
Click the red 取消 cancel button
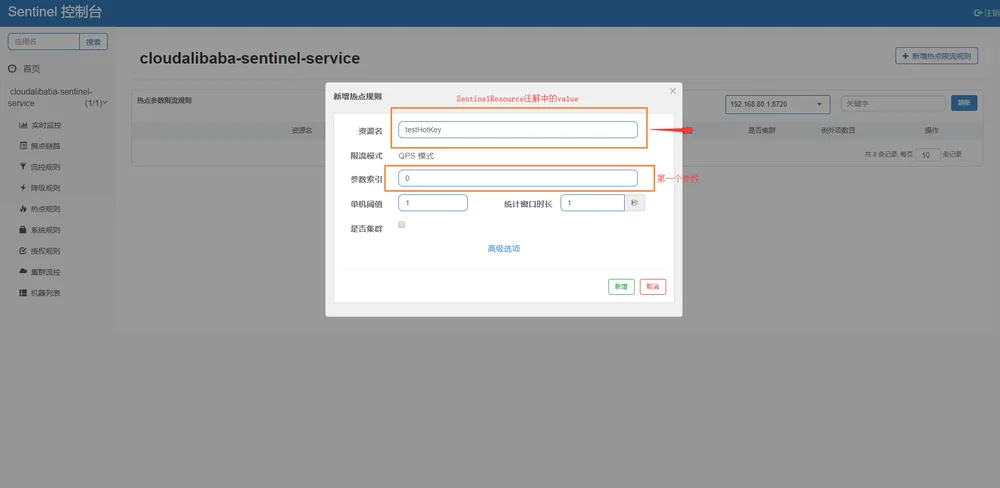pyautogui.click(x=652, y=287)
